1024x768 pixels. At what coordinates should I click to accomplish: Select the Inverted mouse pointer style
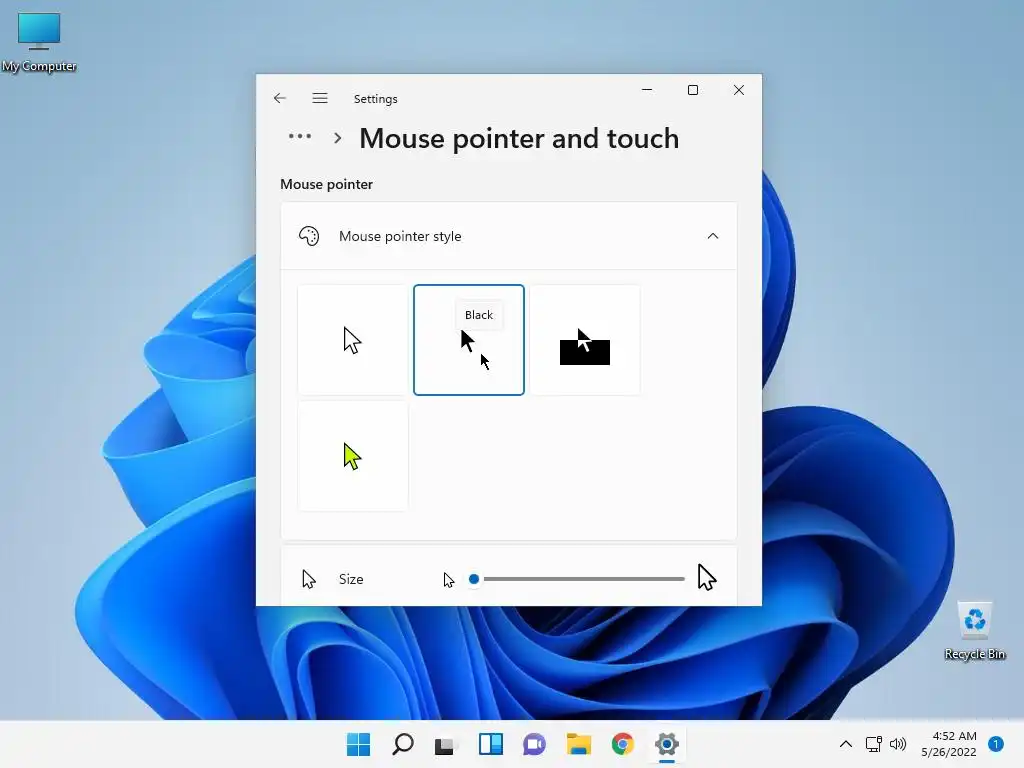click(584, 340)
